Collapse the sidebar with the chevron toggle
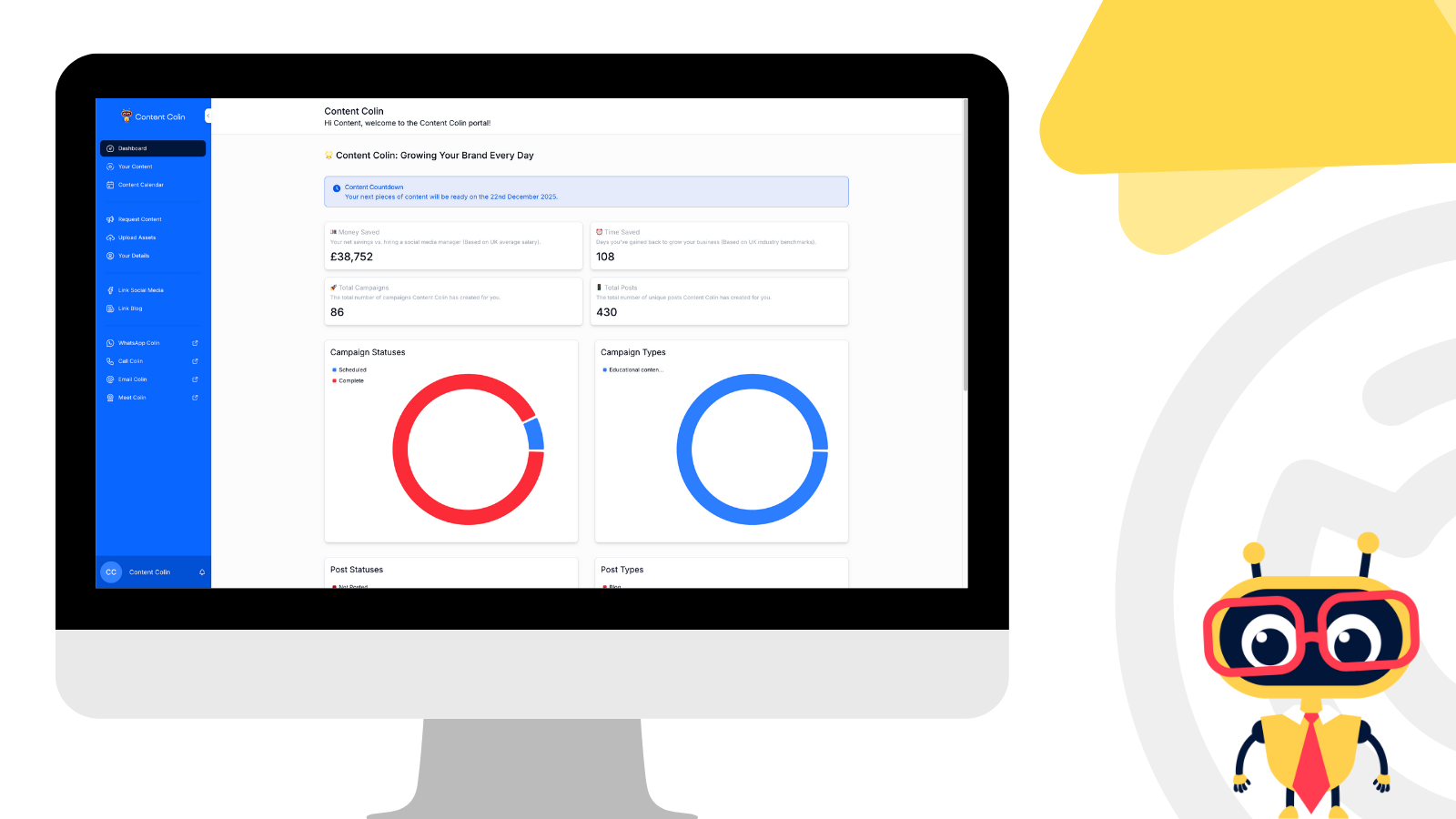 click(x=207, y=116)
